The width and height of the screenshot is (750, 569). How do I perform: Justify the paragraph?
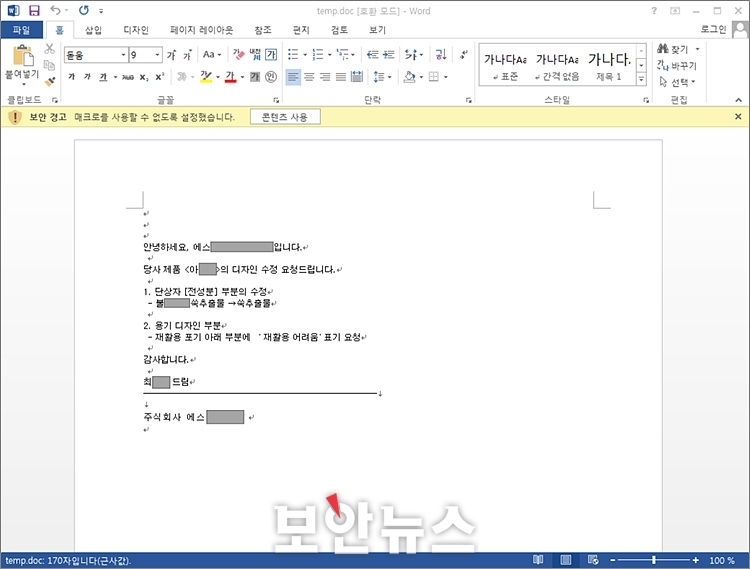[341, 77]
